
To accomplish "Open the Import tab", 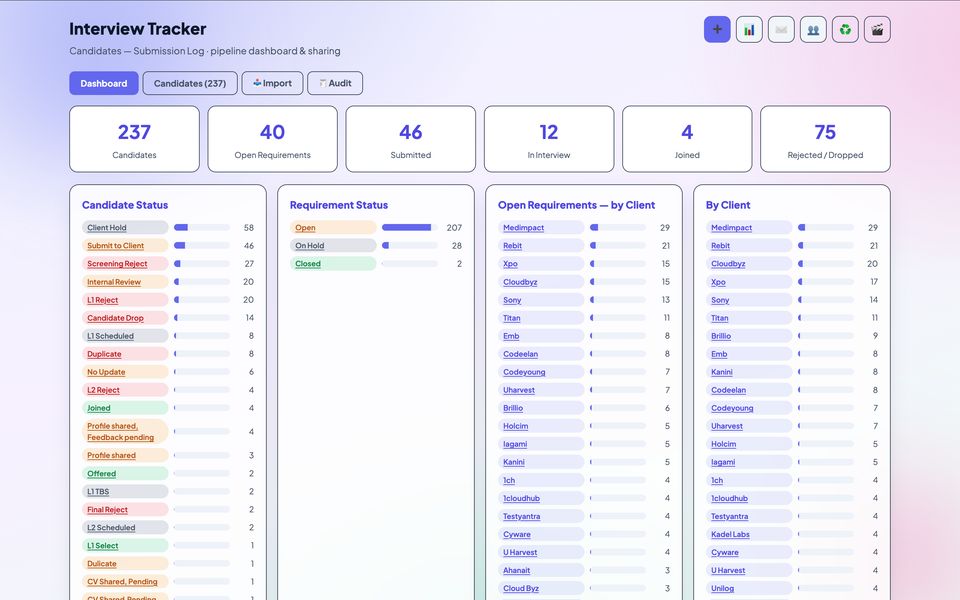I will [x=272, y=83].
